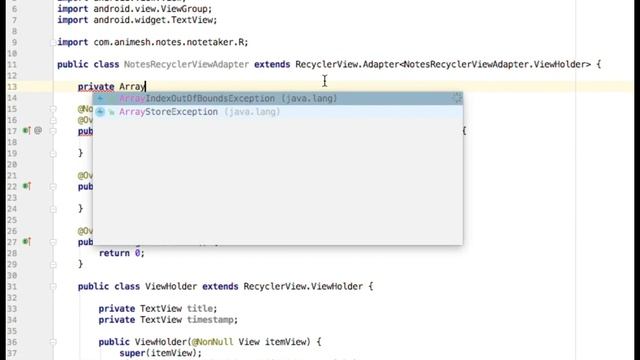This screenshot has height=360, width=640.
Task: Click '@NonNull' annotation on line 36
Action: pos(212,342)
